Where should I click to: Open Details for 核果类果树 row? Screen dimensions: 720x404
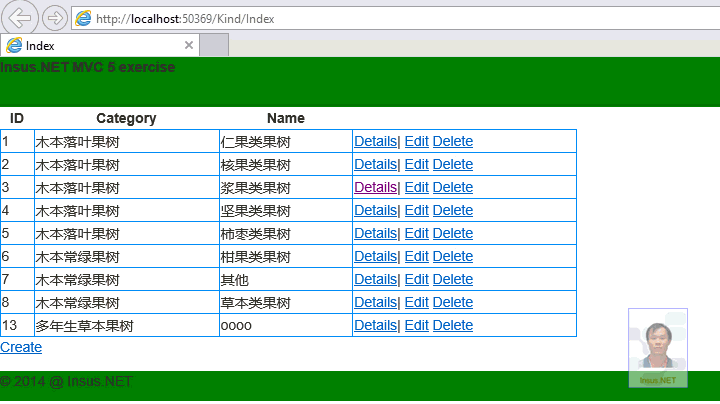tap(375, 164)
